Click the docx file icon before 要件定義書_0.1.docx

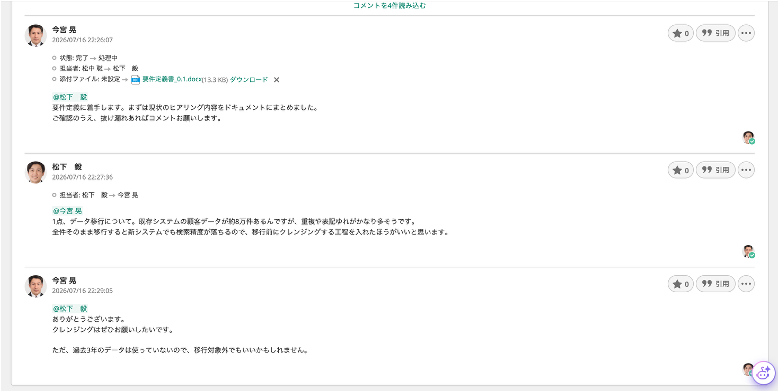[135, 80]
